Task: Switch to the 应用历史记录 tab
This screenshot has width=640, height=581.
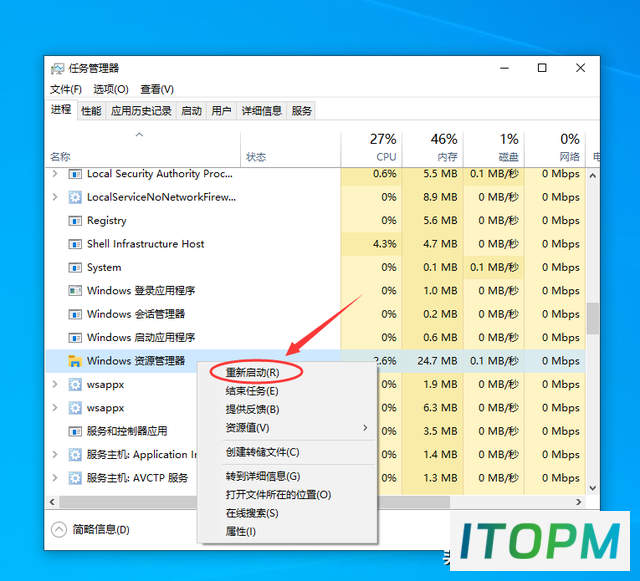Action: click(x=141, y=111)
